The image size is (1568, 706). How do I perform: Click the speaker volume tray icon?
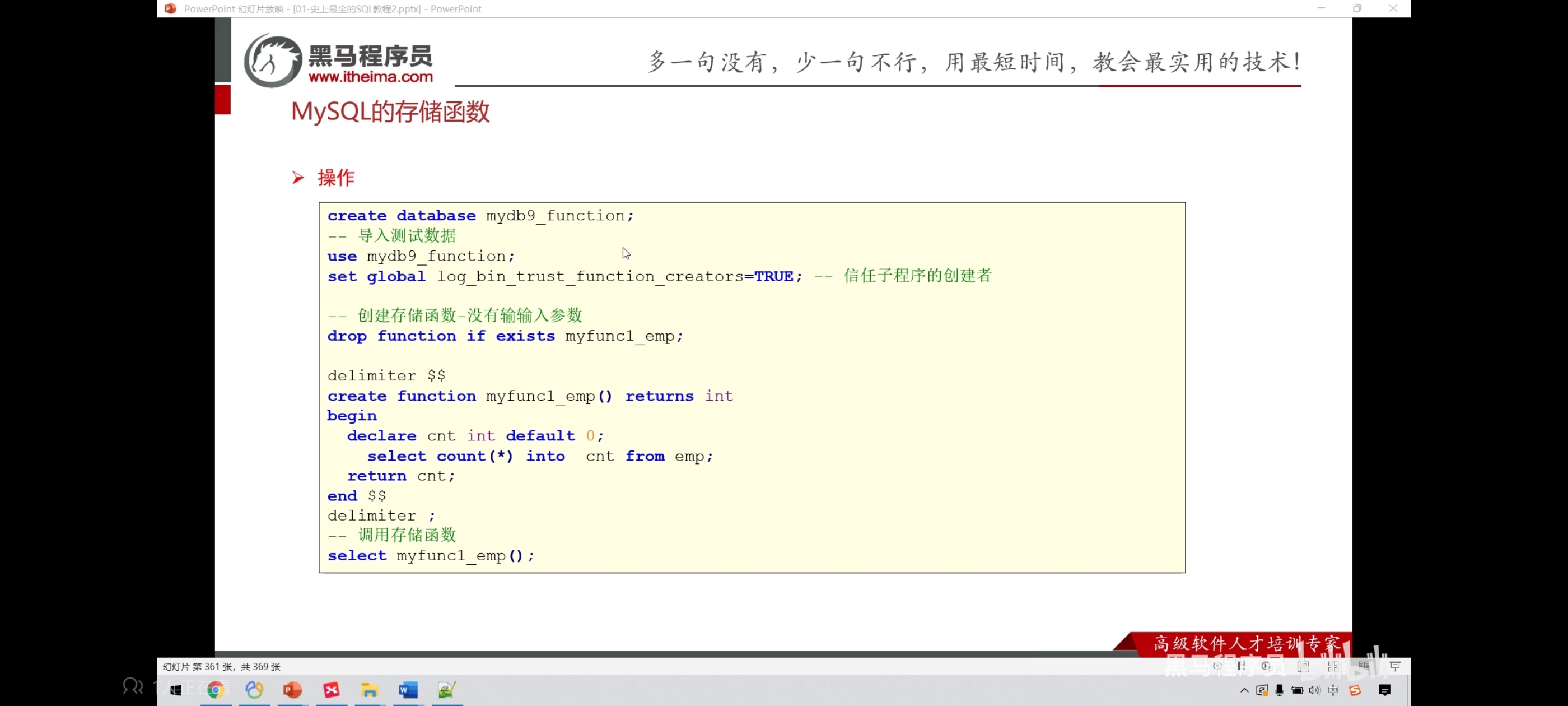click(x=1314, y=690)
